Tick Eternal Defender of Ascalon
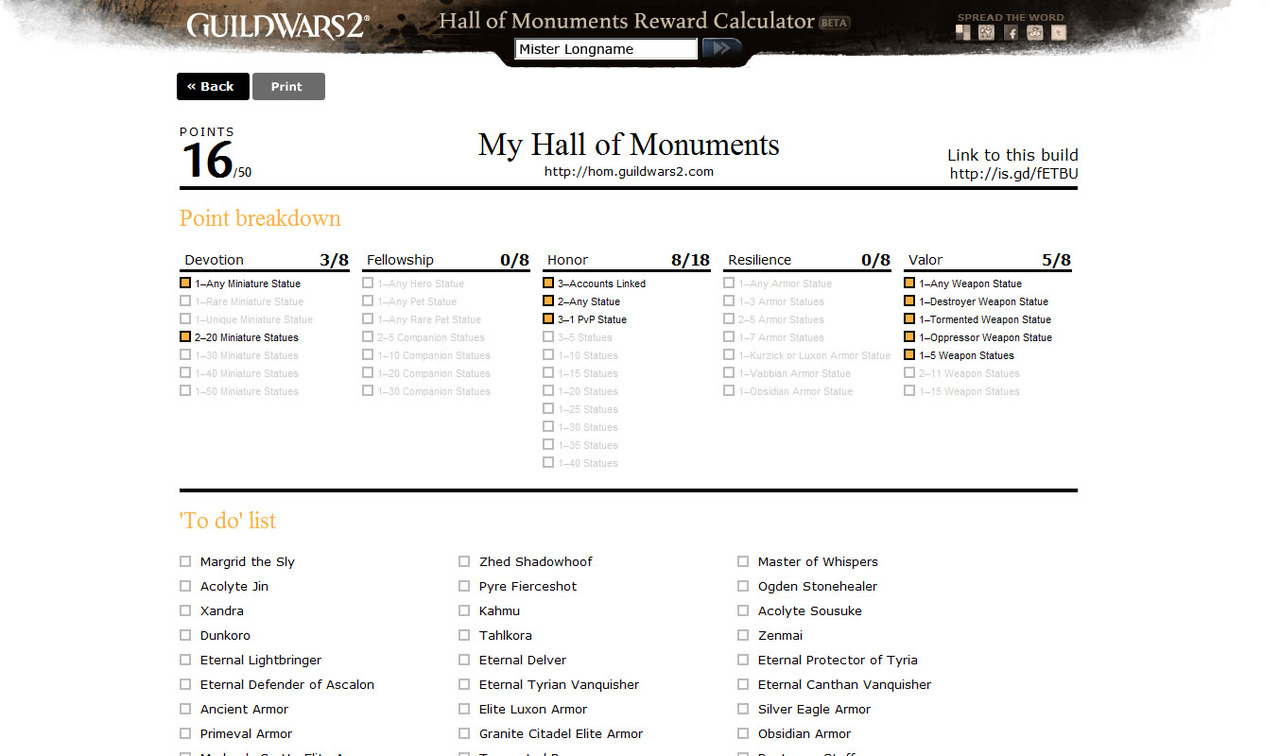 click(x=185, y=684)
